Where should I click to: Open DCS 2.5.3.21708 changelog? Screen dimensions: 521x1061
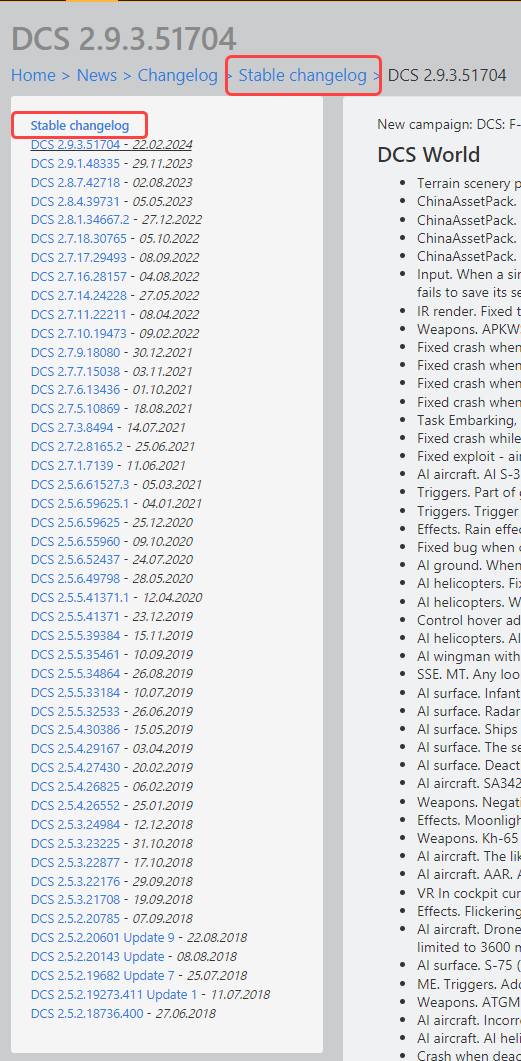75,900
